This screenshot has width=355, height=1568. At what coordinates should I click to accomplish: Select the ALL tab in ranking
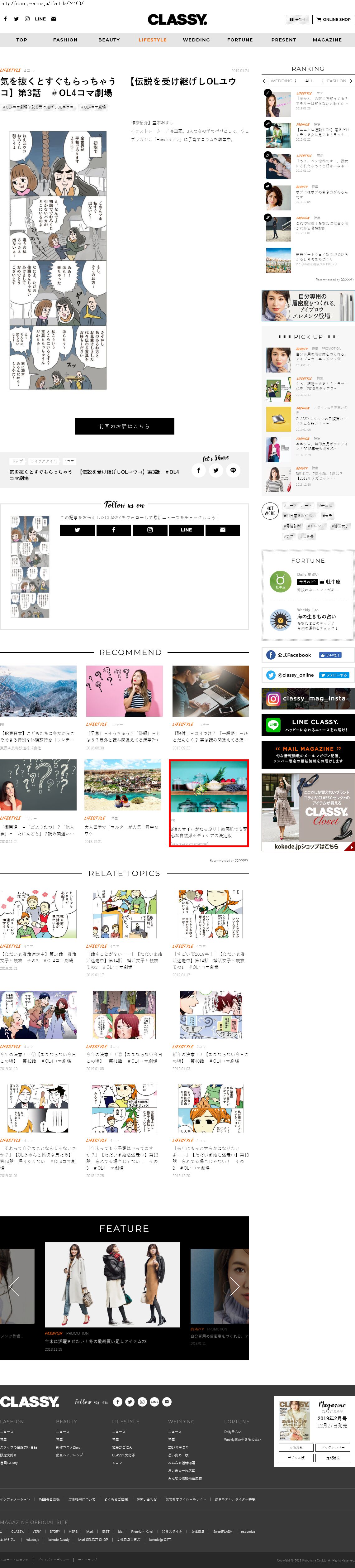(x=309, y=81)
